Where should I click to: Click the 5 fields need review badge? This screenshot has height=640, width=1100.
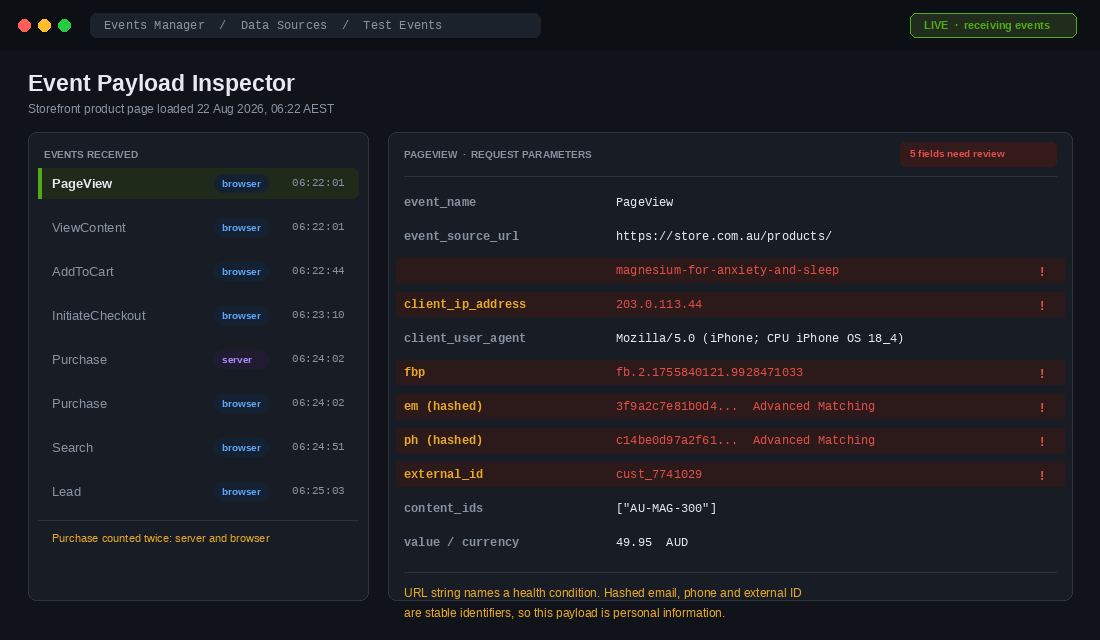[978, 154]
